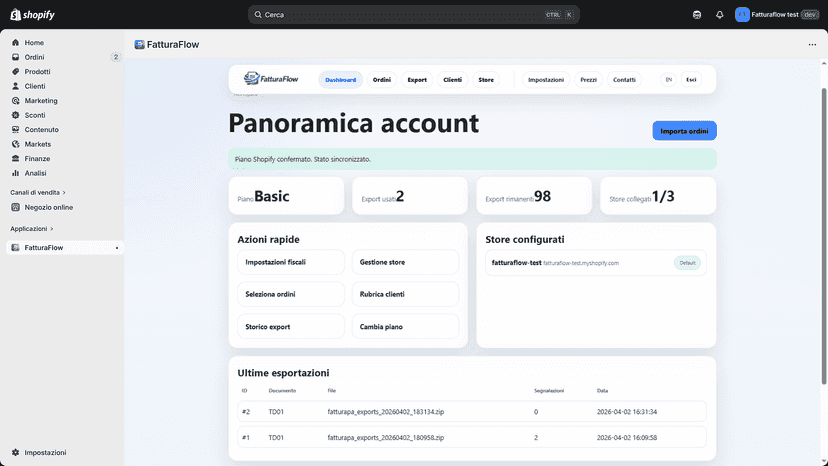Click the FatturaFlow icon in the page header
Image resolution: width=828 pixels, height=466 pixels.
click(x=139, y=45)
